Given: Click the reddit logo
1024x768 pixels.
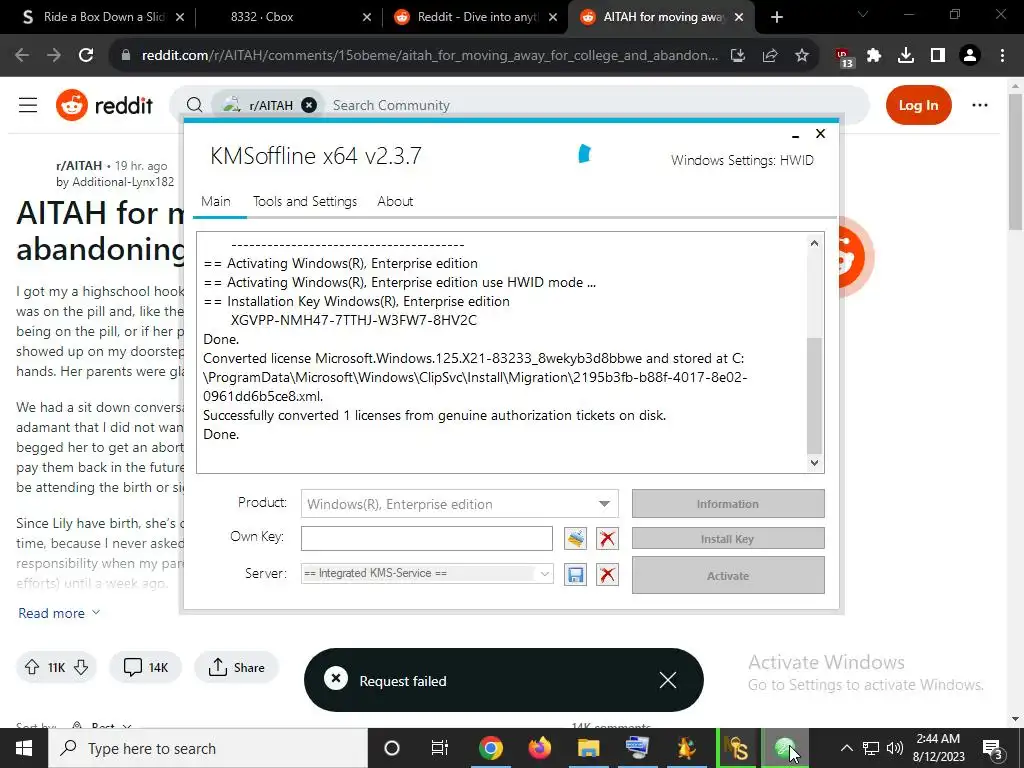Looking at the screenshot, I should coord(104,105).
